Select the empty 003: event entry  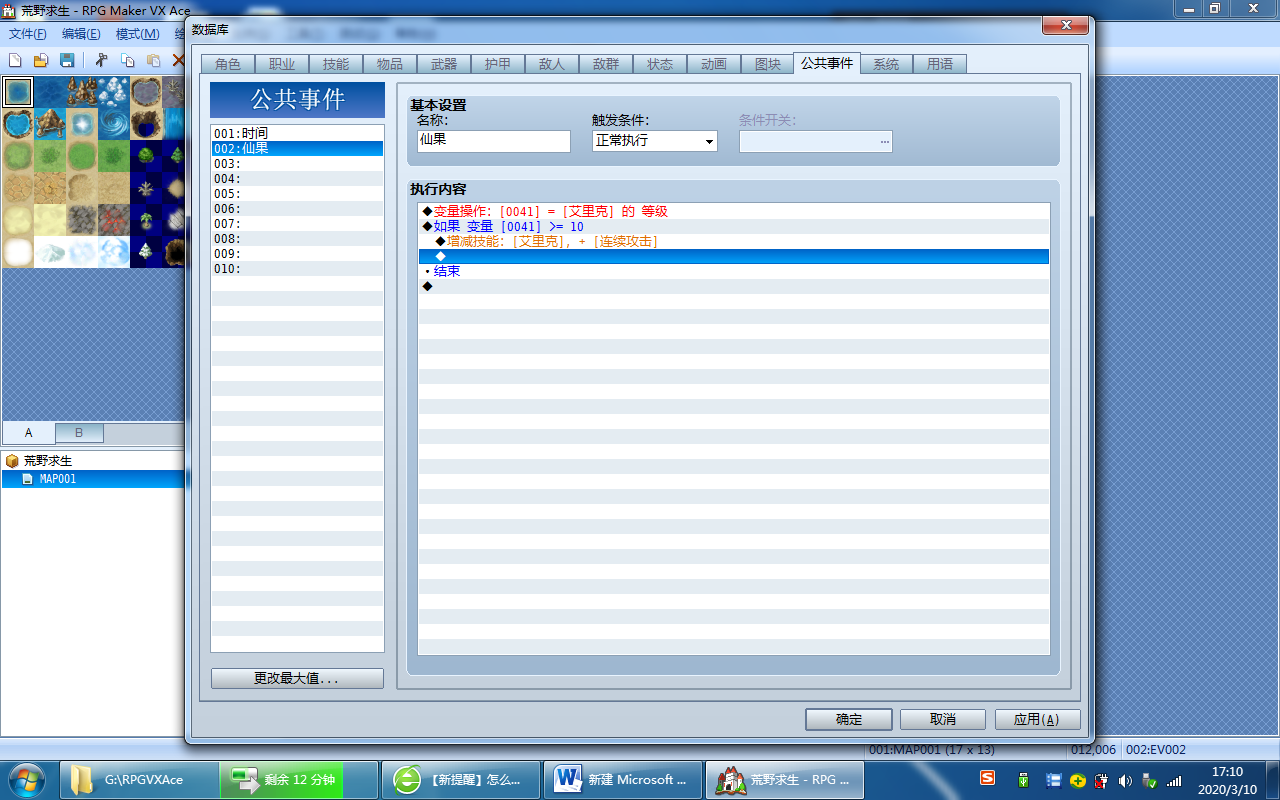click(x=297, y=163)
